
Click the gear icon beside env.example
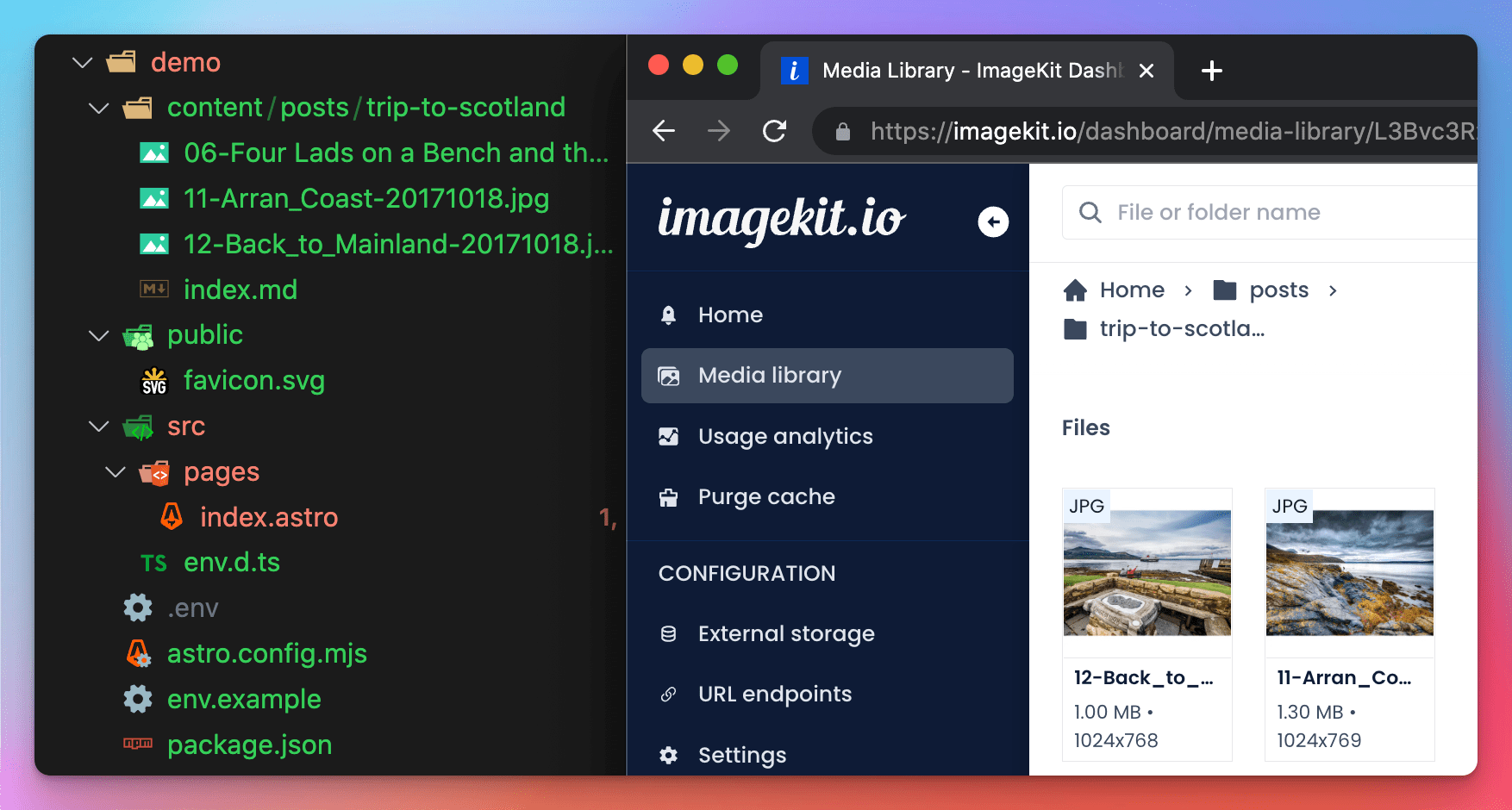click(138, 699)
